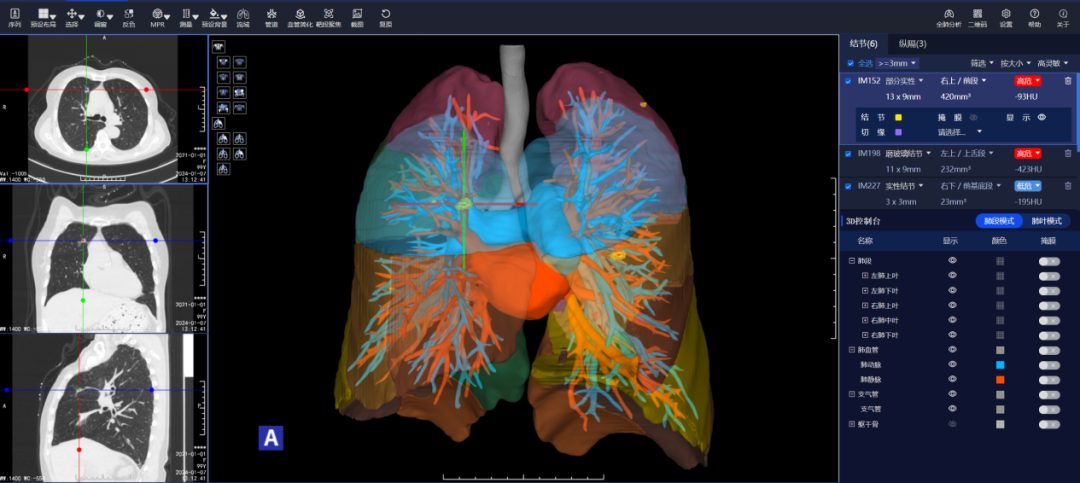Uncheck the IM198 nodule checkbox

(x=848, y=154)
